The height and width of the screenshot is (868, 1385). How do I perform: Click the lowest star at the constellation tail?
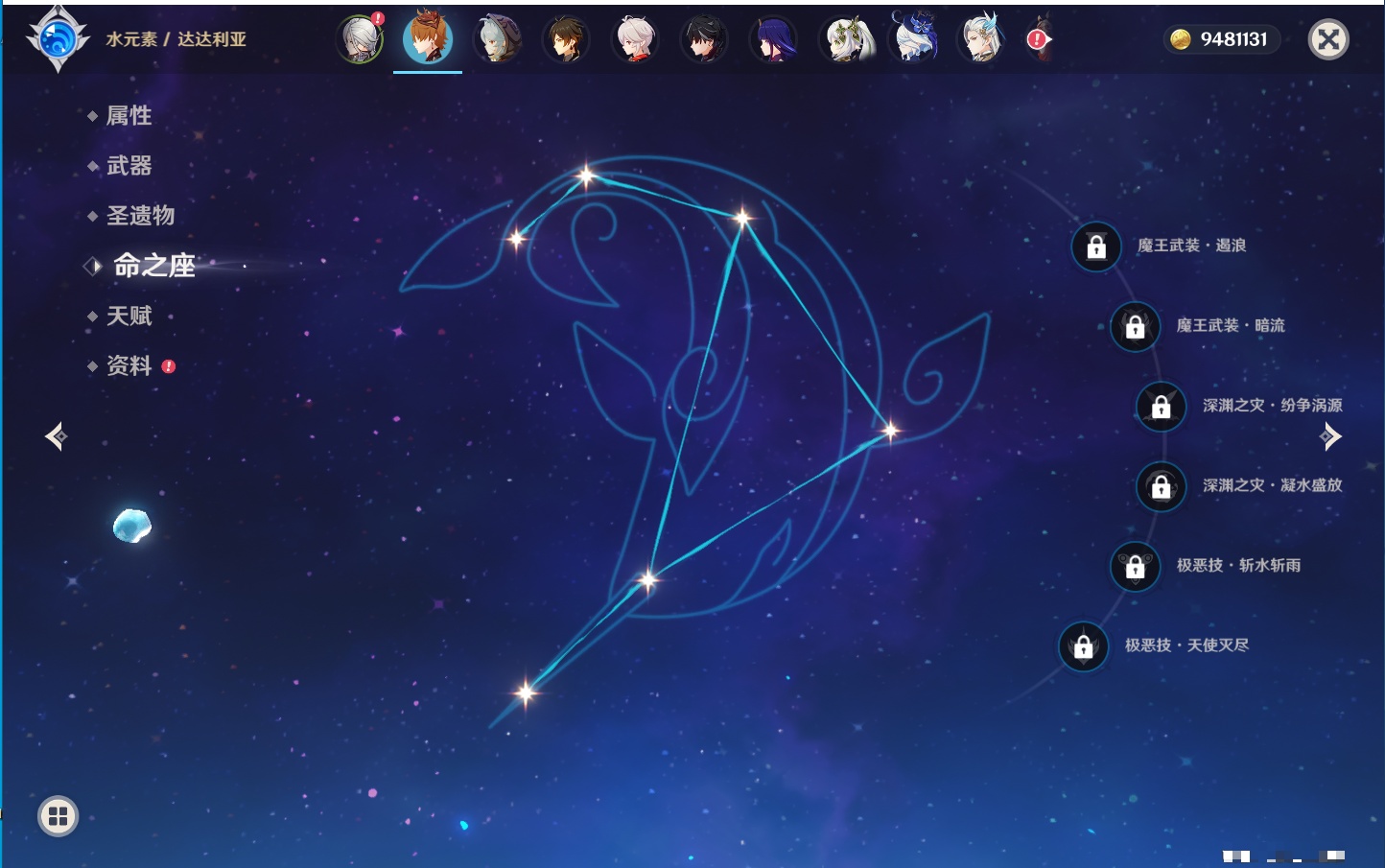[526, 692]
